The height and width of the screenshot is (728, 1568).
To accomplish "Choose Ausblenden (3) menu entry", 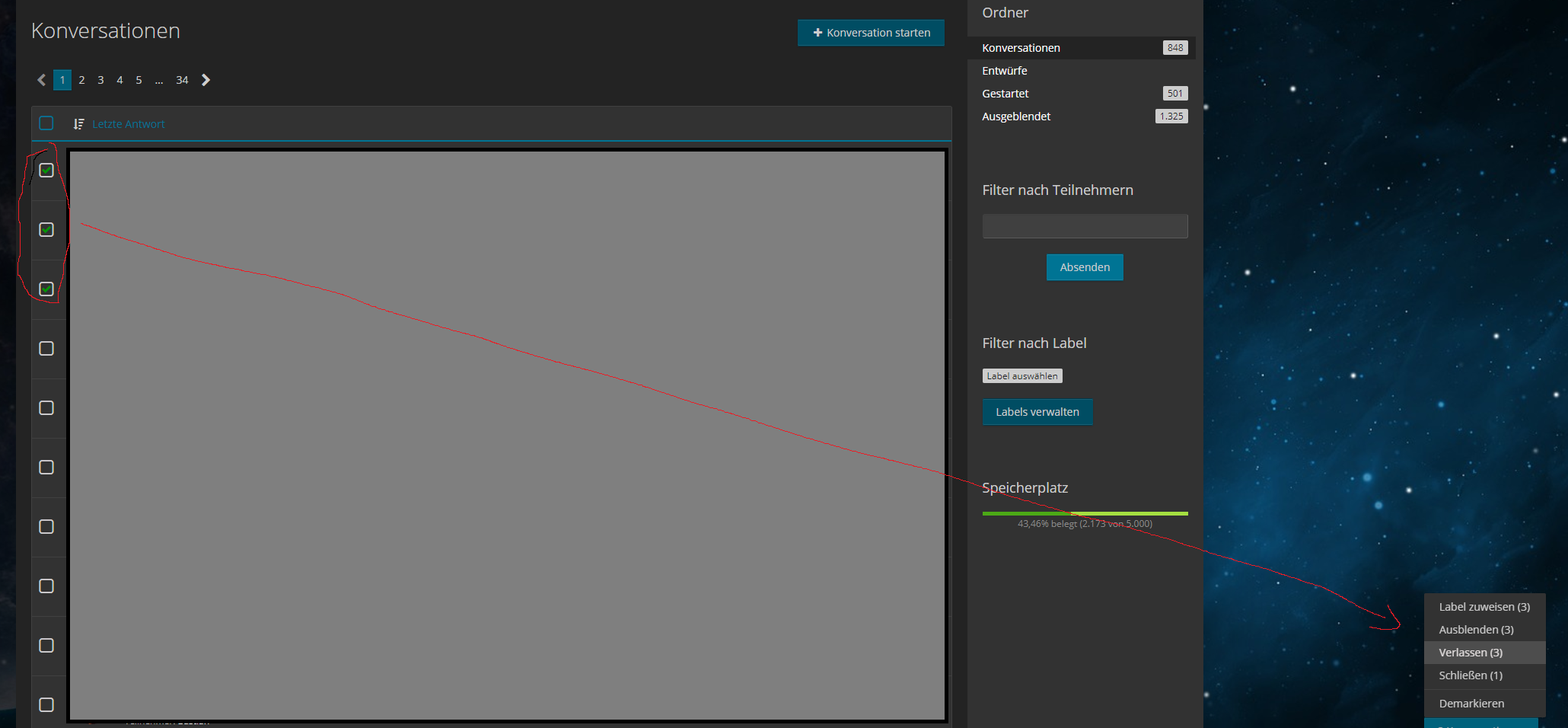I will pyautogui.click(x=1475, y=630).
